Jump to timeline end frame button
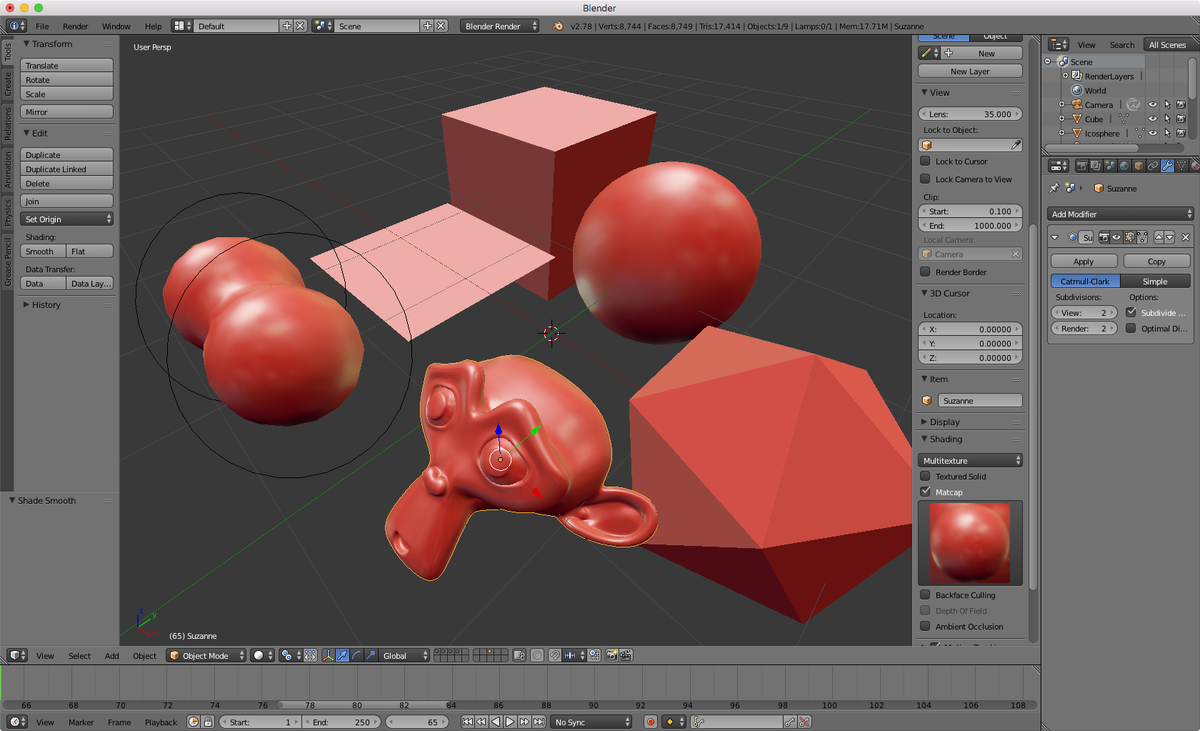The image size is (1200, 731). [538, 721]
